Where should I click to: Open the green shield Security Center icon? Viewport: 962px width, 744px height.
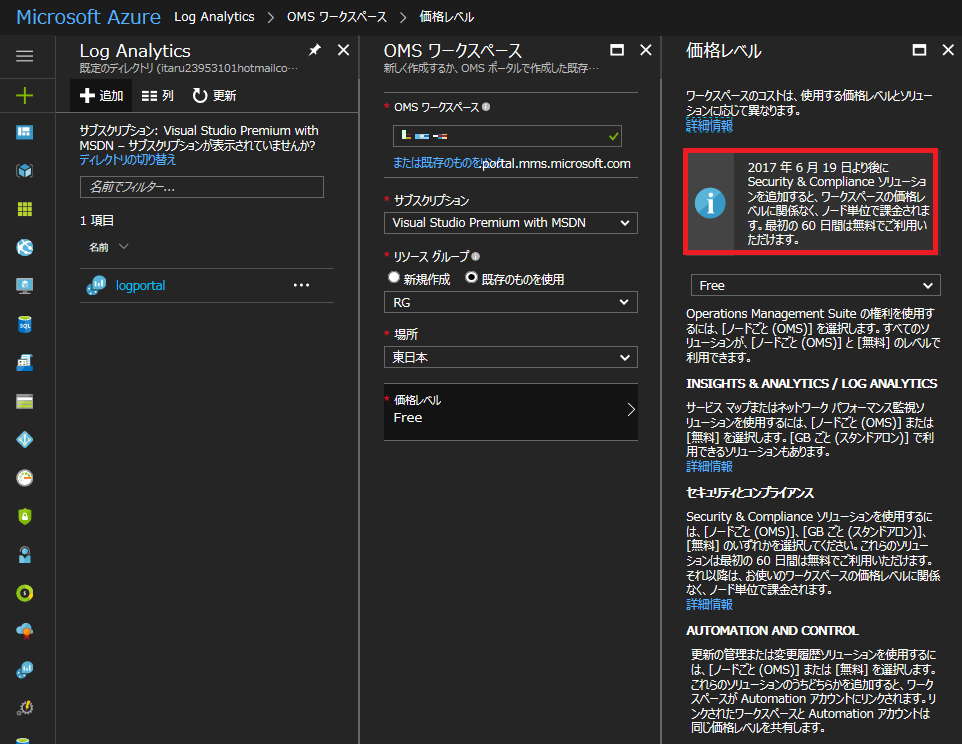25,516
